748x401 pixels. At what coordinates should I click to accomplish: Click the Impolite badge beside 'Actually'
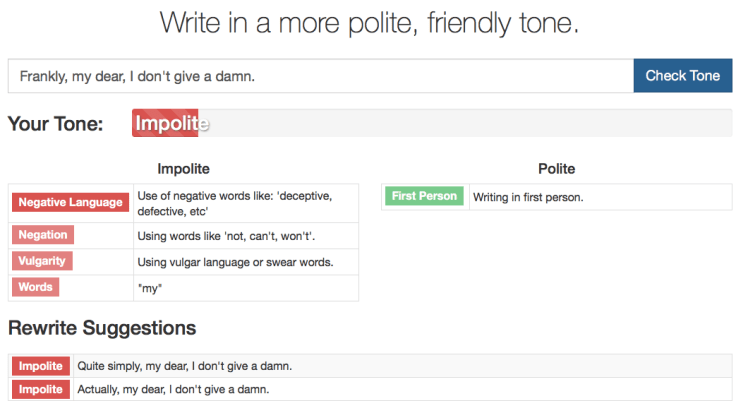click(41, 389)
